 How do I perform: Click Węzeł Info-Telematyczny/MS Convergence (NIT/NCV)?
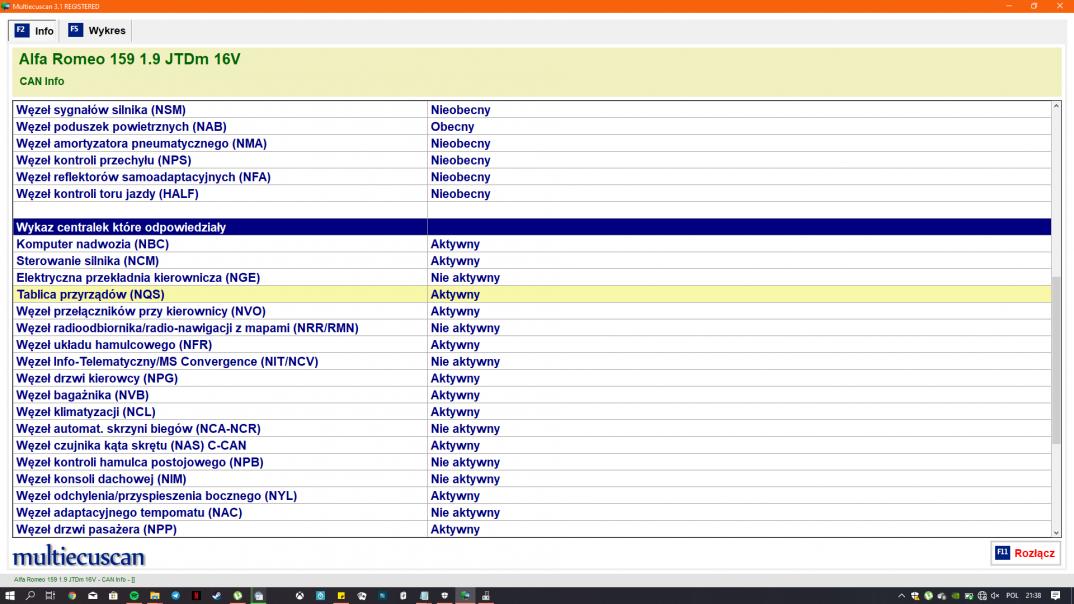532,362
